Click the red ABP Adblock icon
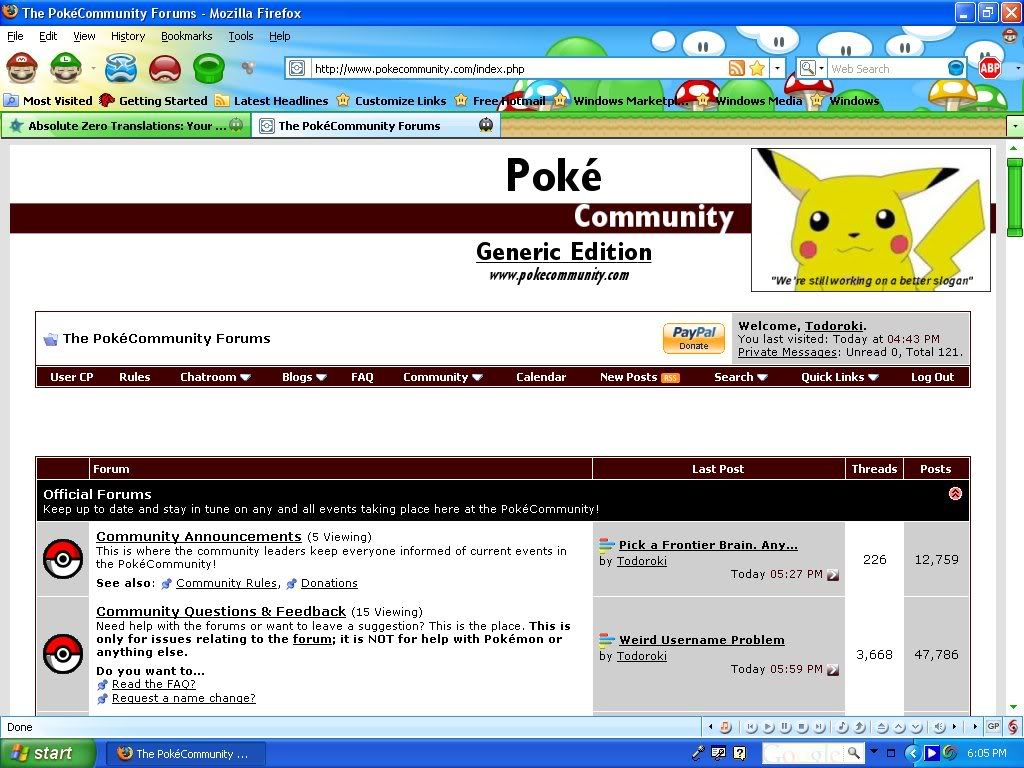 click(990, 67)
